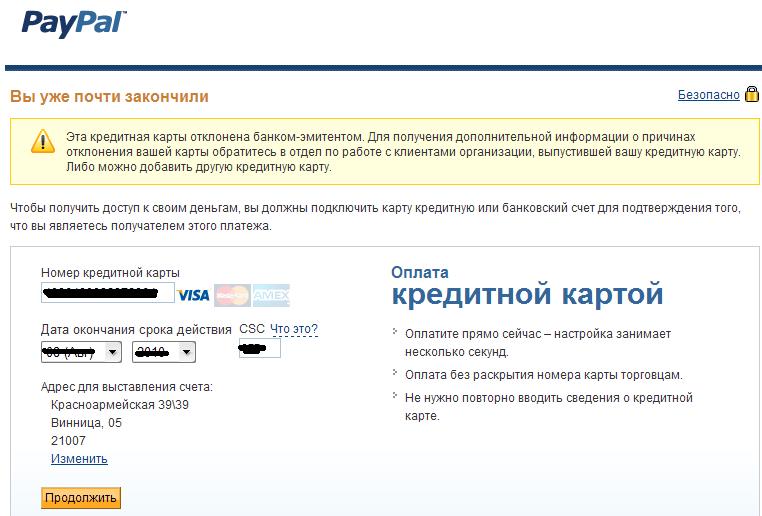The height and width of the screenshot is (516, 762).
Task: Click the 'Вы уже почти закончили' heading
Action: [x=109, y=96]
